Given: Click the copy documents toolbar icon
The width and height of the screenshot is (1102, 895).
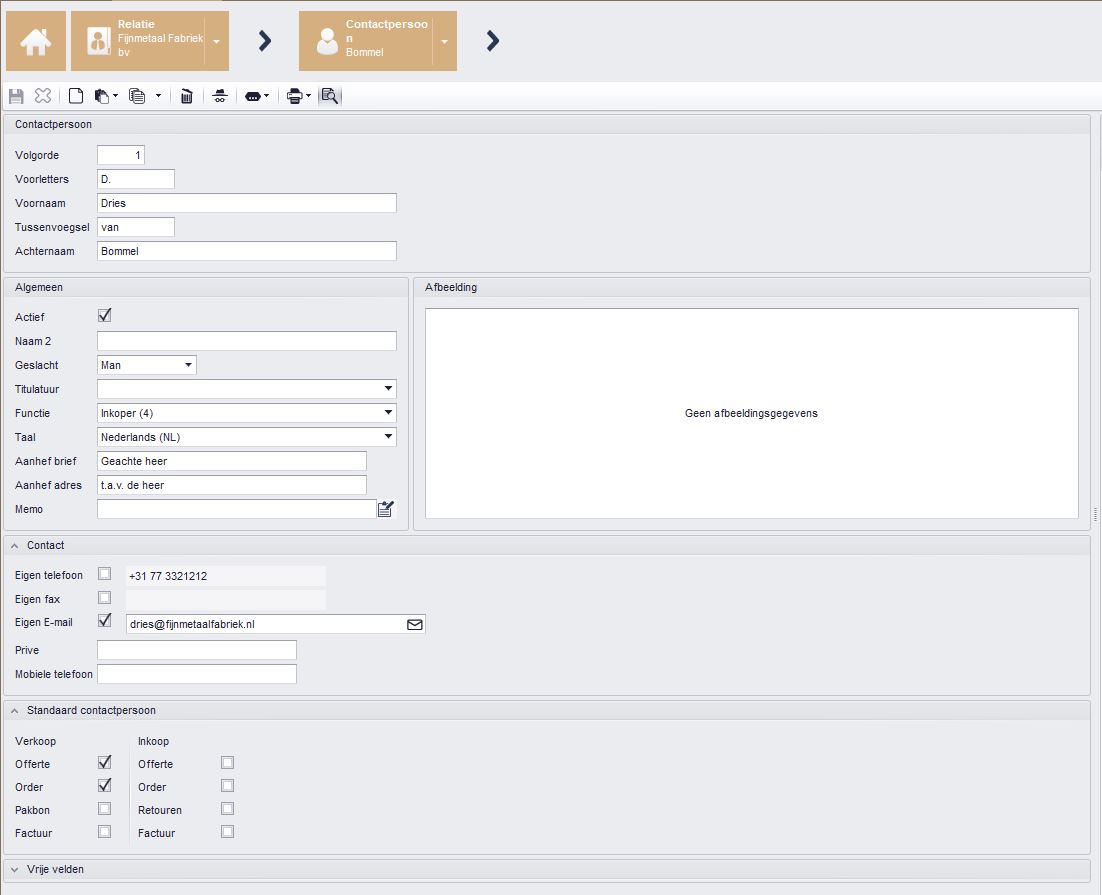Looking at the screenshot, I should 137,96.
